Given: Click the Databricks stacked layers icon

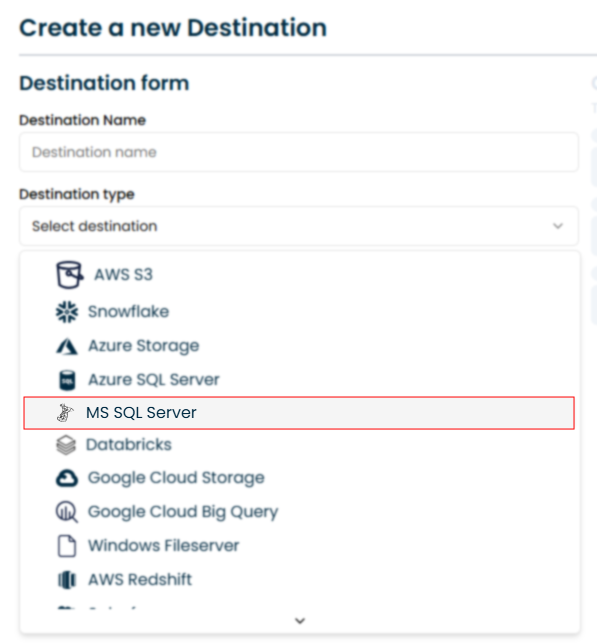Looking at the screenshot, I should [x=66, y=445].
